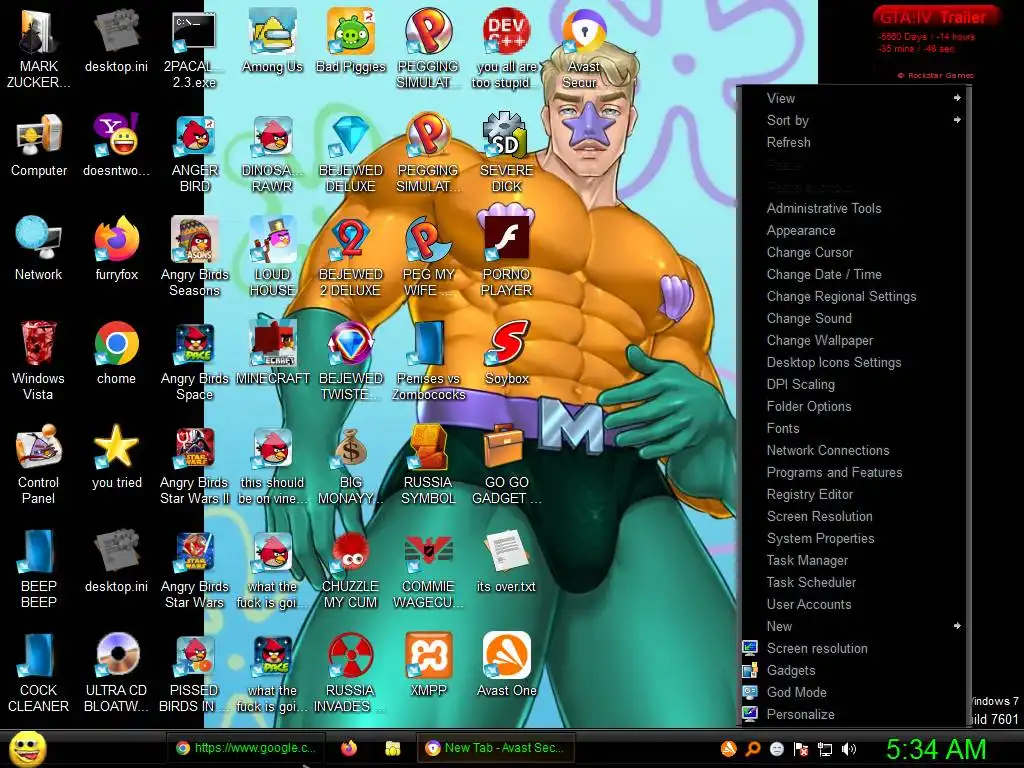Image resolution: width=1024 pixels, height=768 pixels.
Task: Select the ULTRA CD BLOATW... disc icon
Action: coord(116,673)
